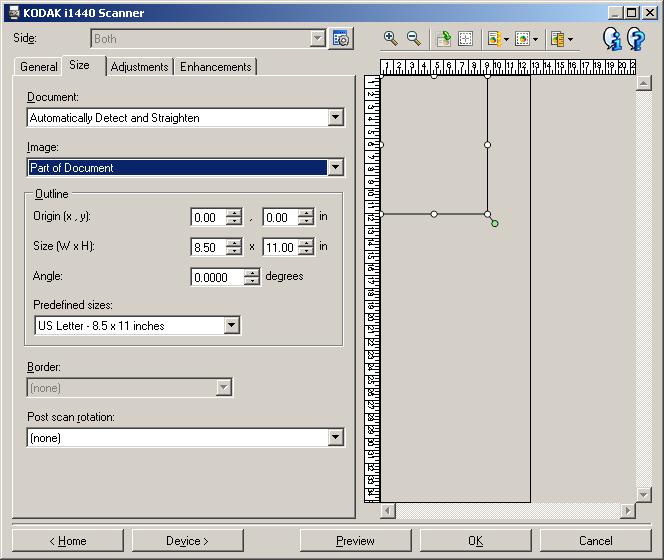This screenshot has height=560, width=664.
Task: Click preview horizontal scrollbar left arrow
Action: point(388,510)
